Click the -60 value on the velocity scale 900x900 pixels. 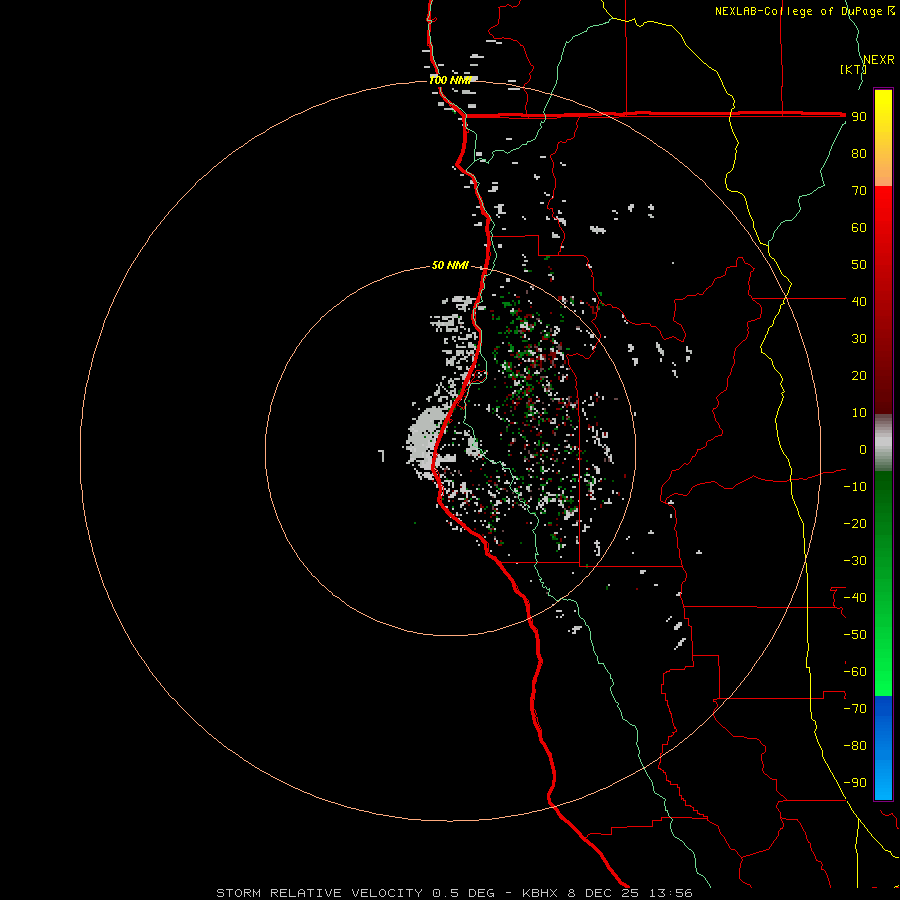click(855, 672)
